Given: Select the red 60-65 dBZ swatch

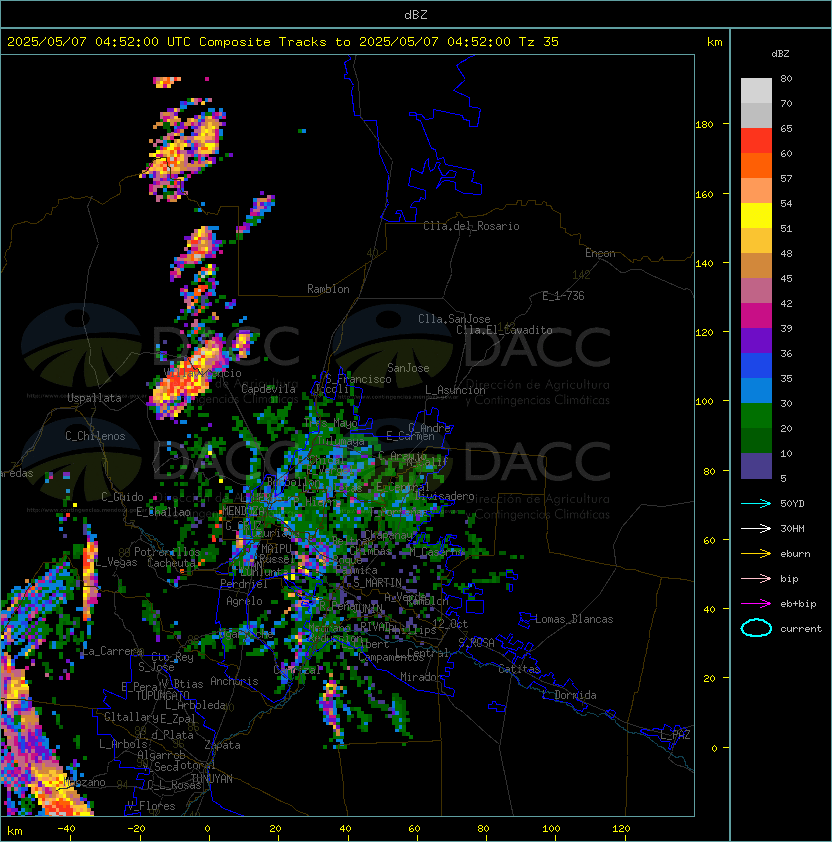Looking at the screenshot, I should click(756, 141).
